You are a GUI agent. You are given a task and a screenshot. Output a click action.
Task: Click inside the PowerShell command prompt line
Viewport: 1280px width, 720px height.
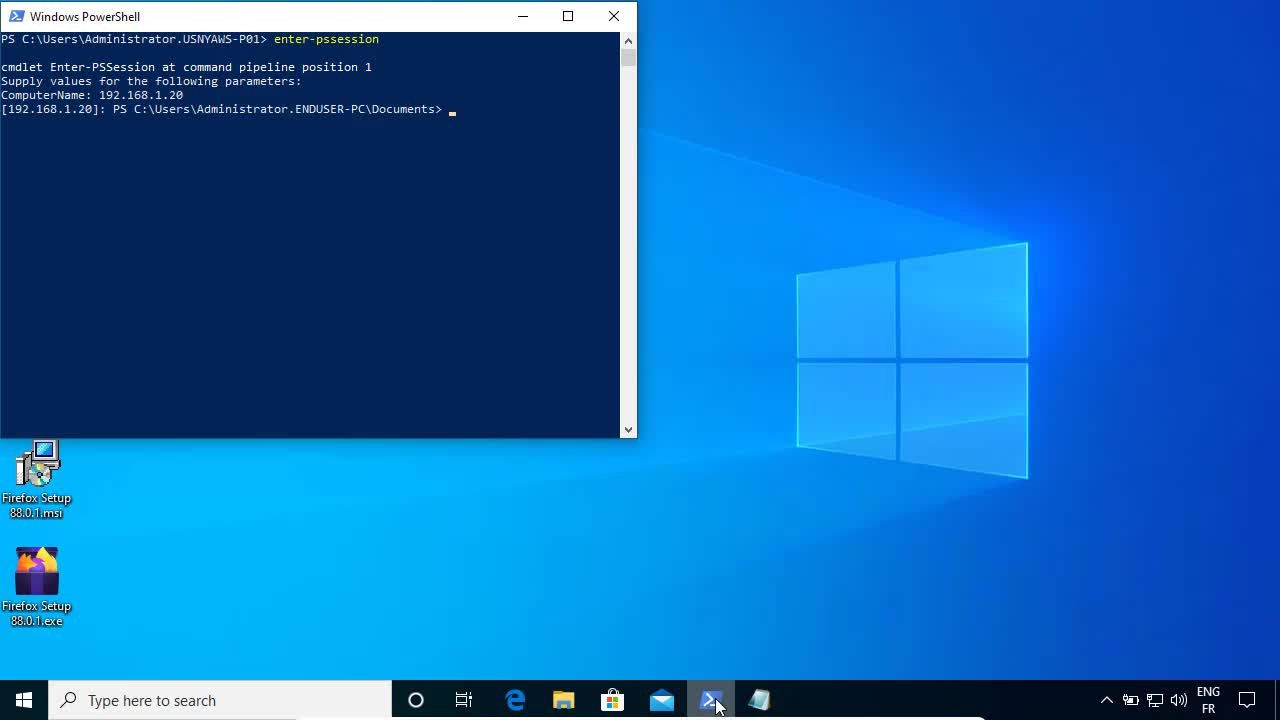452,109
